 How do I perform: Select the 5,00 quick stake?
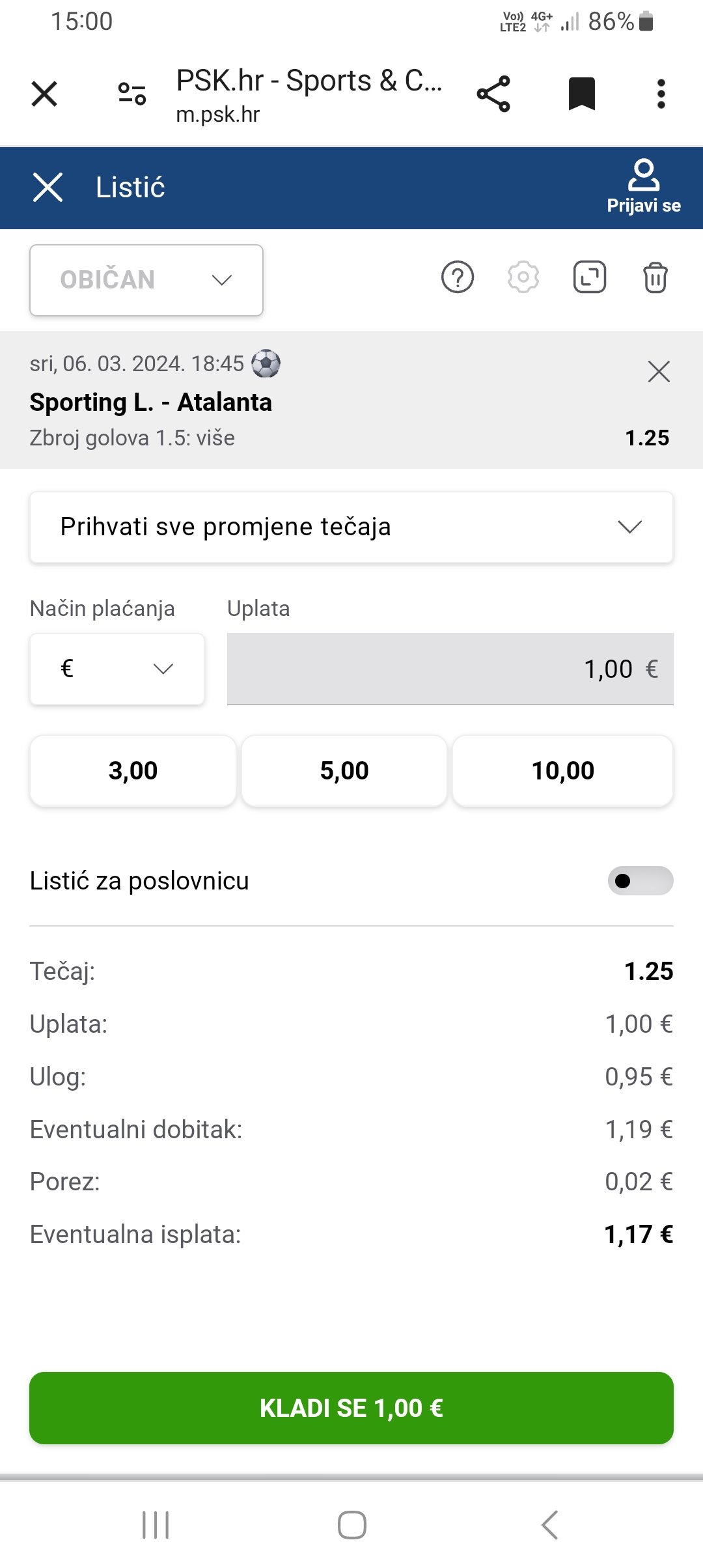point(344,771)
